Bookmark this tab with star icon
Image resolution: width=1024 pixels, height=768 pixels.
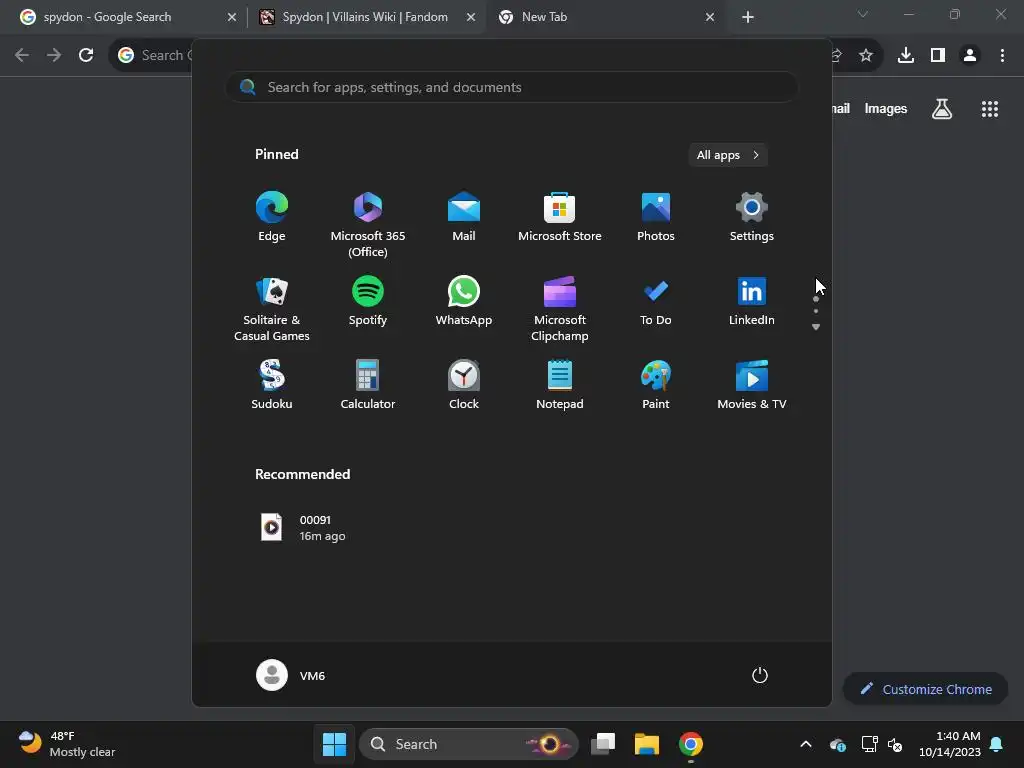click(866, 56)
